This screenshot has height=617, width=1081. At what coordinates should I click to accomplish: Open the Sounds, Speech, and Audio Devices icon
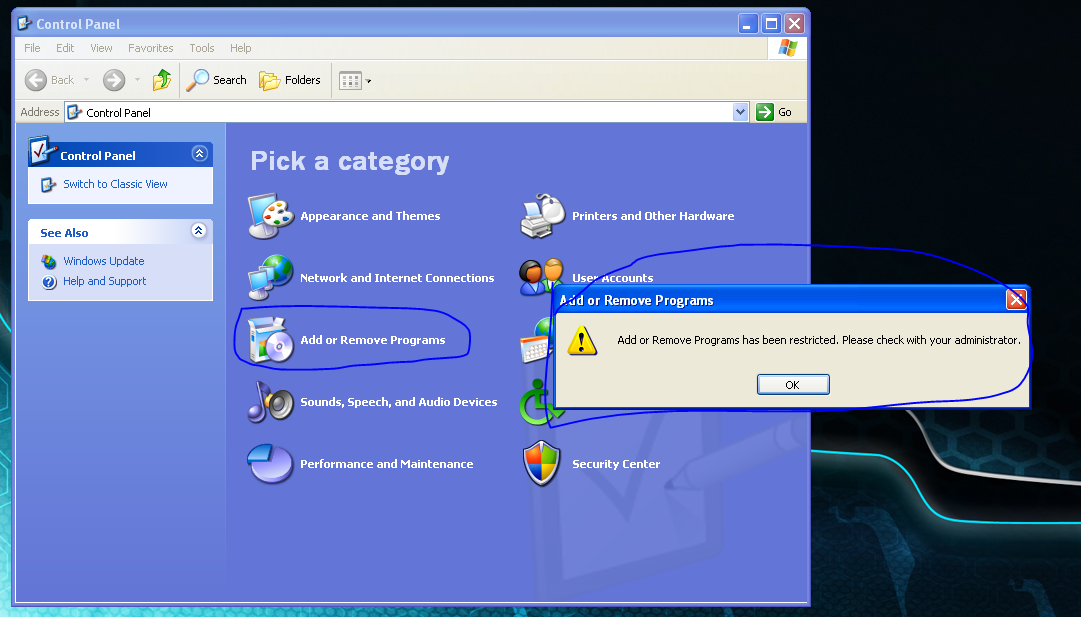[x=271, y=402]
